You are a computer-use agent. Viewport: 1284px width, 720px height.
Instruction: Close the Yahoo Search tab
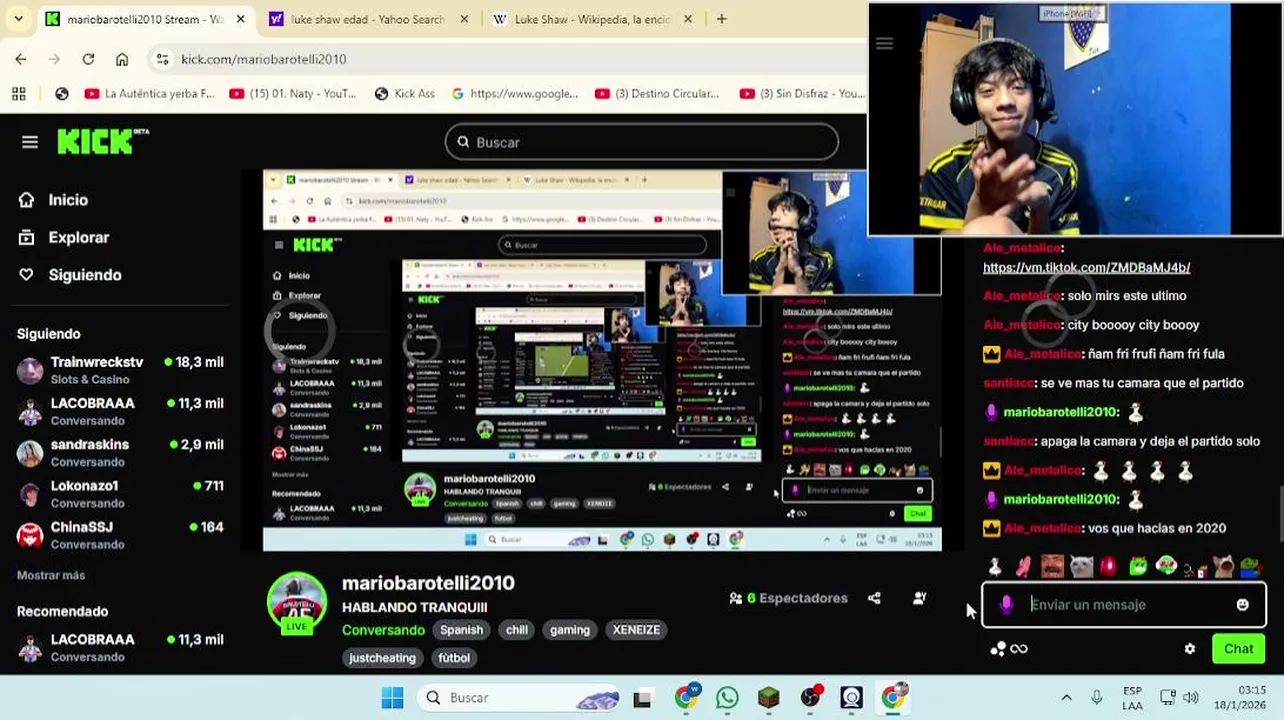[x=464, y=19]
